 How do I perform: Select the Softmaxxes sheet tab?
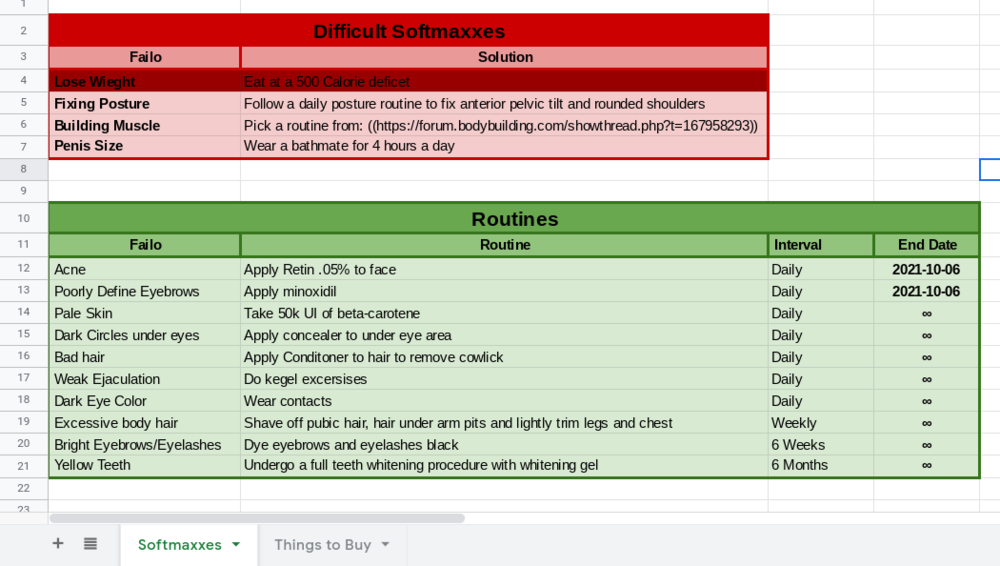[x=180, y=545]
